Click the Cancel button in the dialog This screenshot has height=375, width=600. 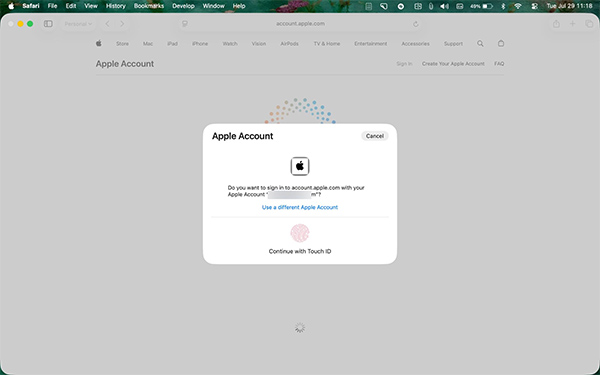click(x=375, y=136)
